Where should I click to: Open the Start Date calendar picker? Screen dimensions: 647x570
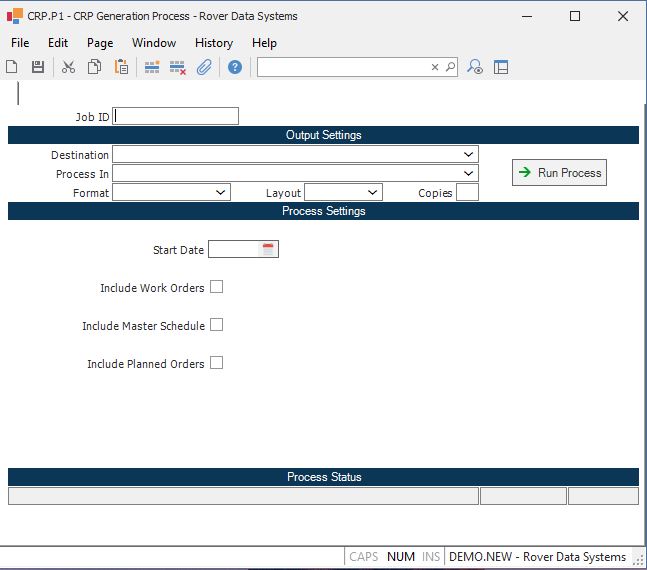(268, 250)
